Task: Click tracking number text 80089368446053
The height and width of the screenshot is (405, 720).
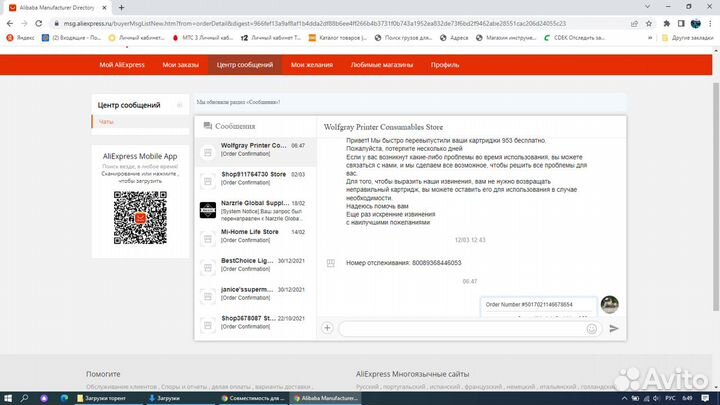Action: [x=437, y=263]
